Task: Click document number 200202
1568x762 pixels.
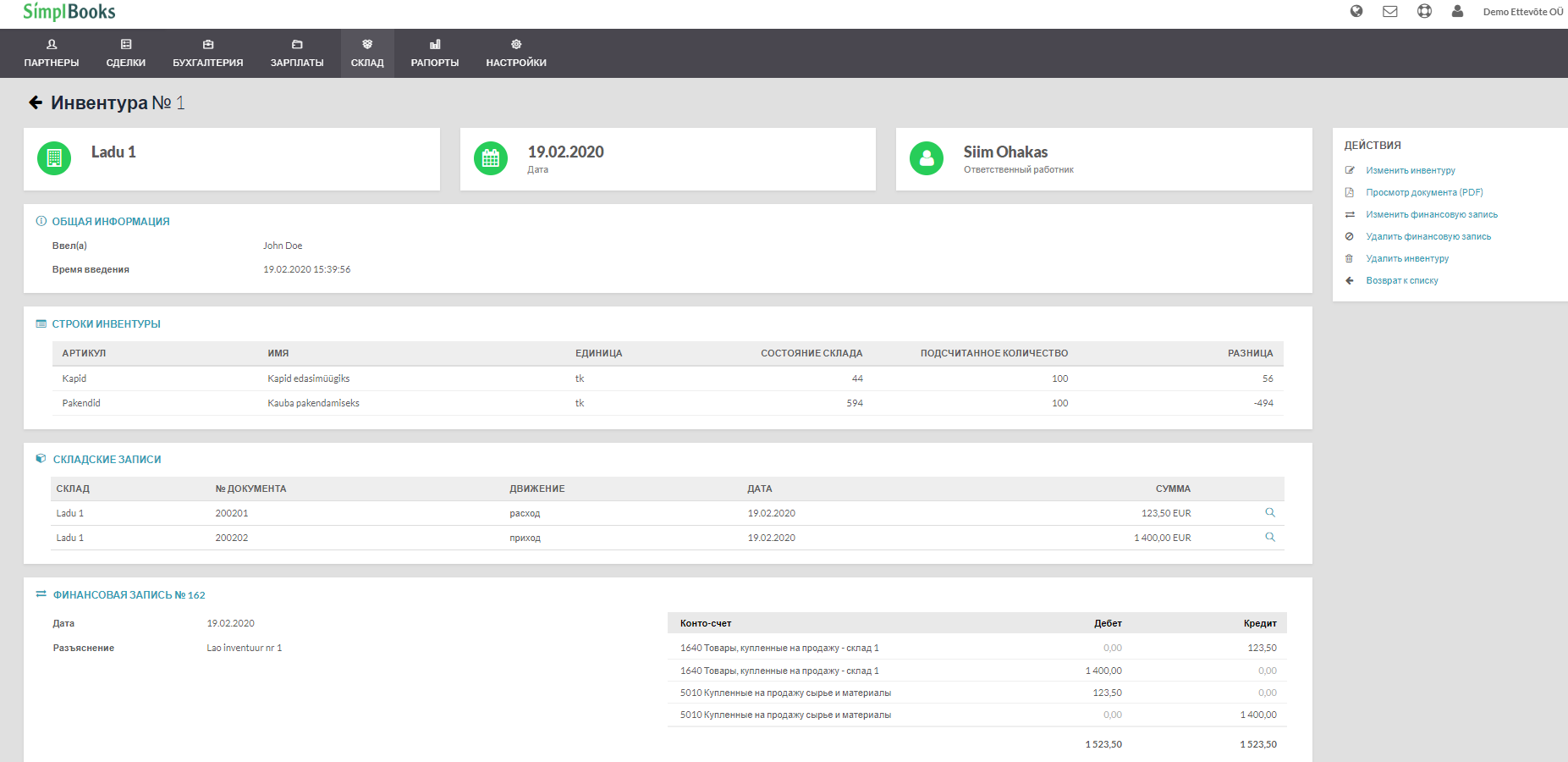Action: click(x=232, y=538)
